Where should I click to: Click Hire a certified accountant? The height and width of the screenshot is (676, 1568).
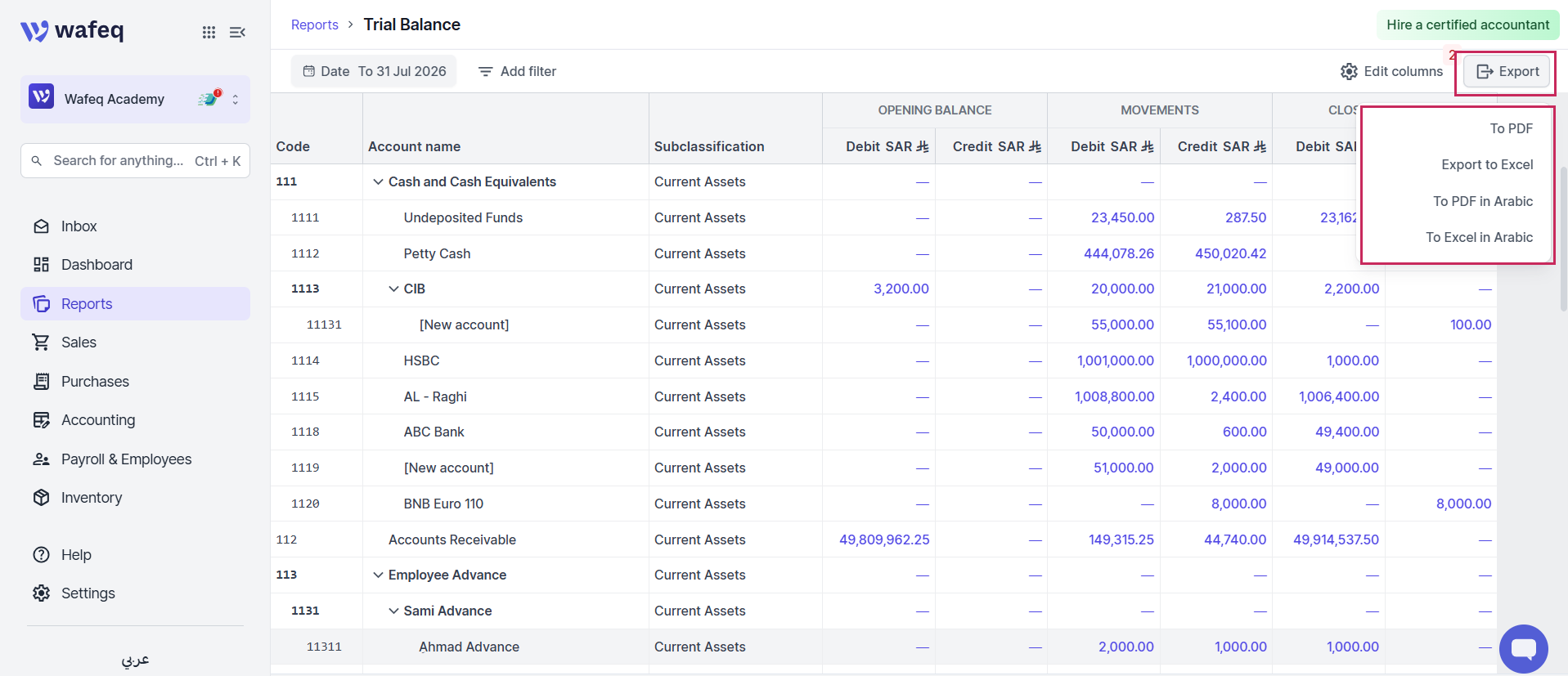1467,25
